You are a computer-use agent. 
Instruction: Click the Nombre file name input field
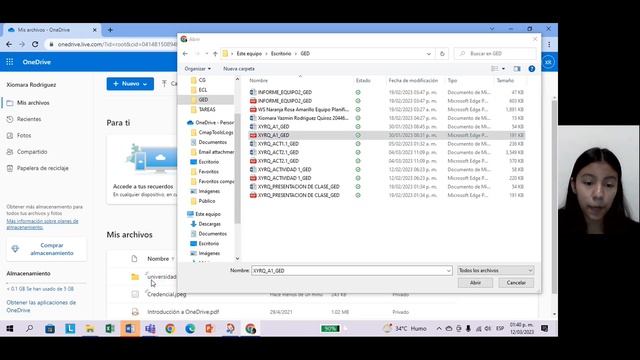(351, 271)
